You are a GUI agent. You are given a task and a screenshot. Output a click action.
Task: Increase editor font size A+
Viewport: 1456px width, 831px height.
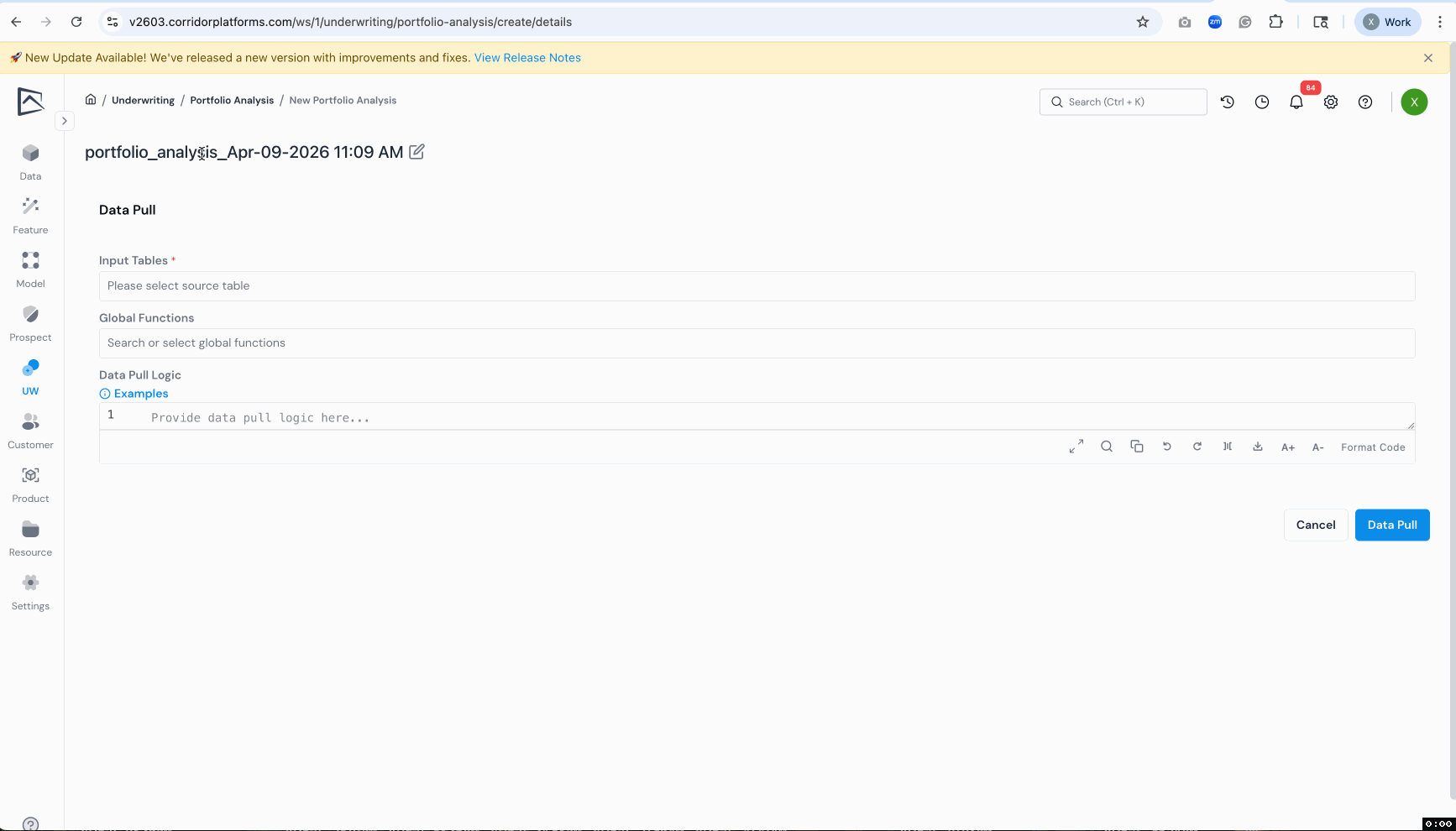tap(1288, 447)
